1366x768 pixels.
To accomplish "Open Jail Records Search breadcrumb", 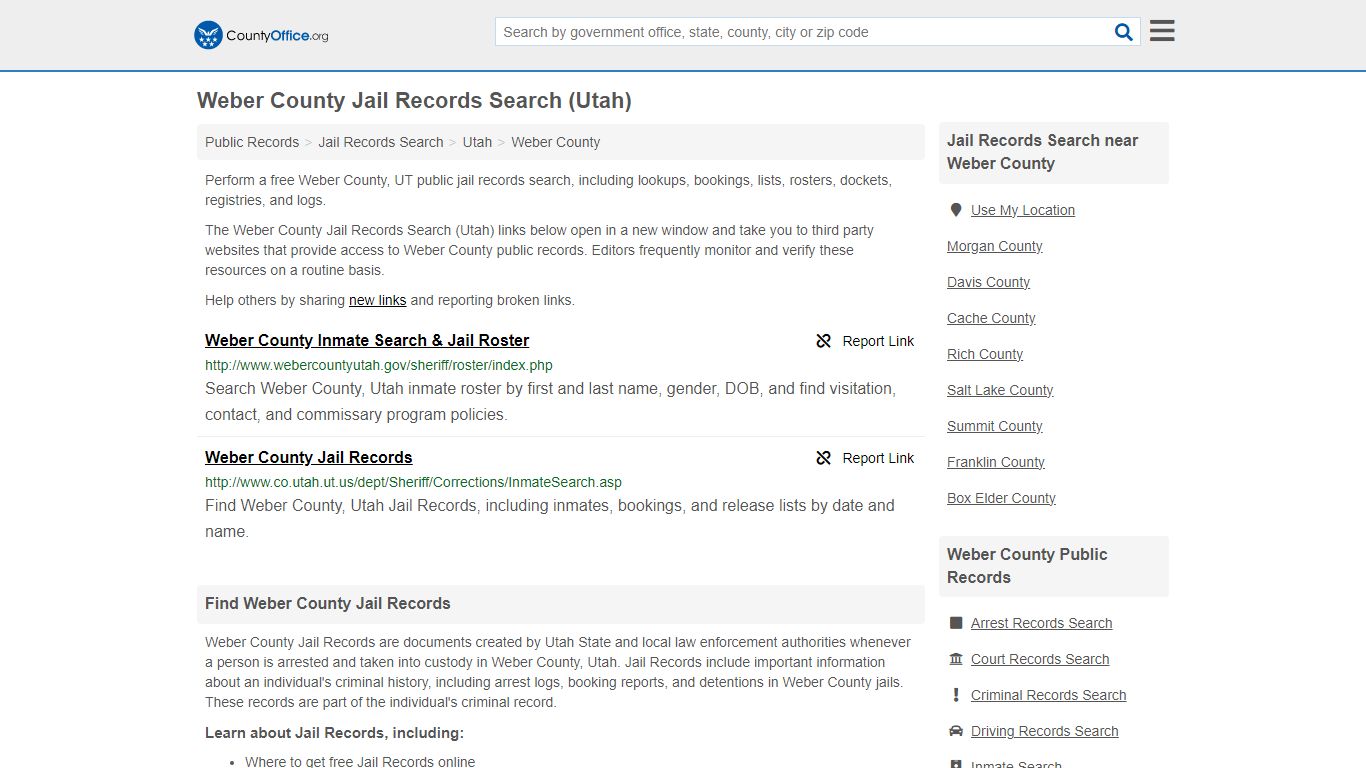I will click(381, 142).
